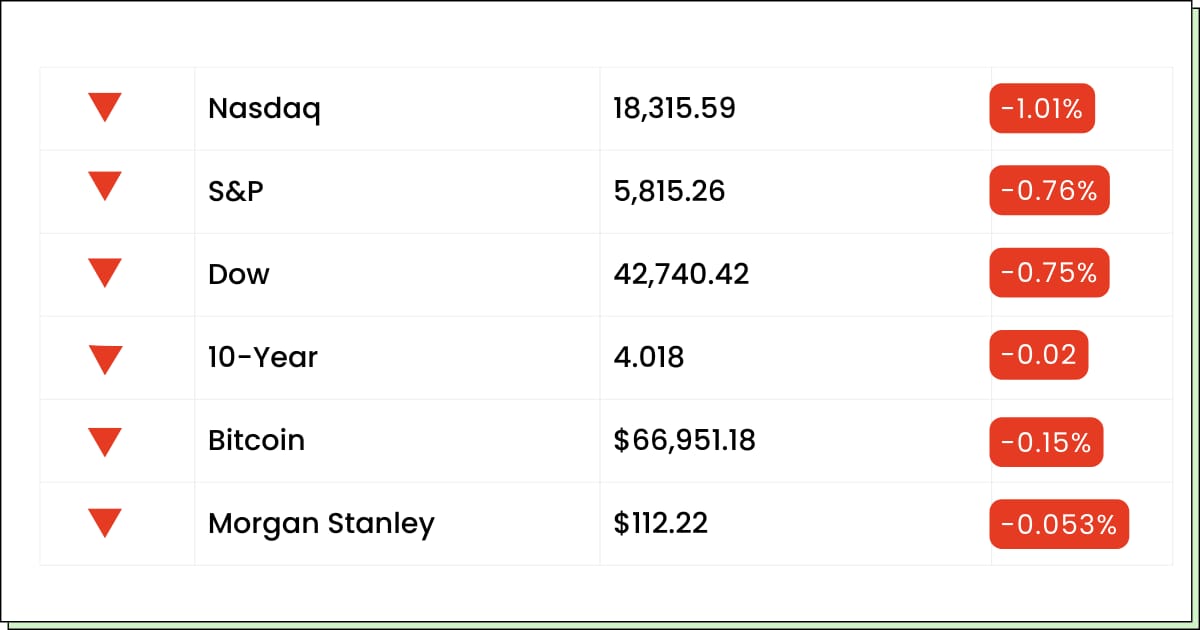Click the red down arrow beside Dow

(105, 273)
